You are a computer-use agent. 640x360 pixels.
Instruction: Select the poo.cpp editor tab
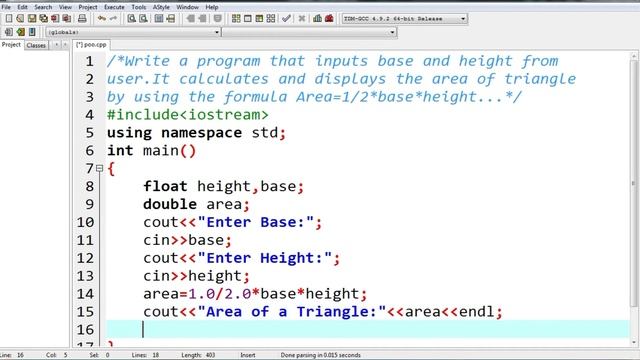91,44
